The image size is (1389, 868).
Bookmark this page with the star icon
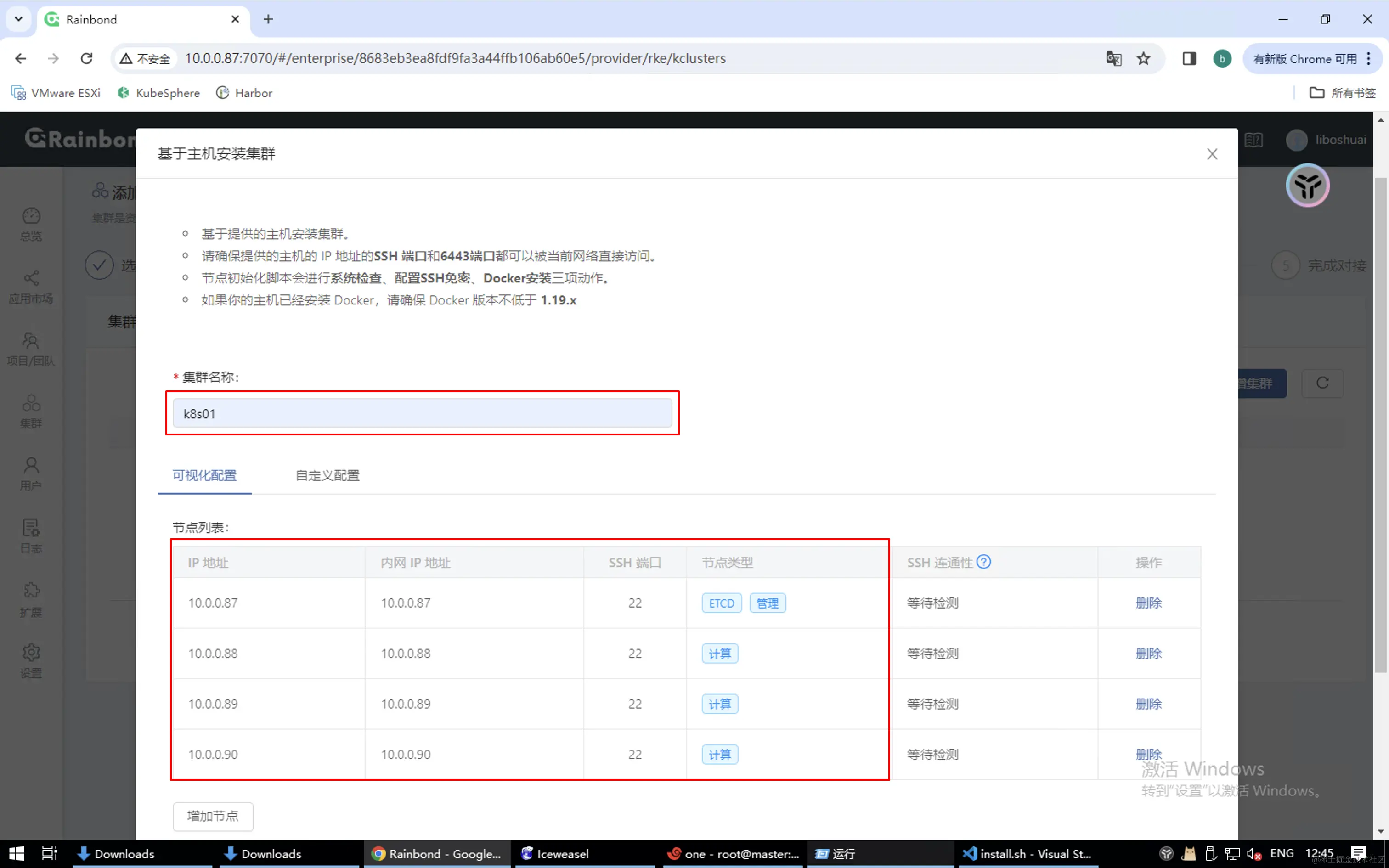pos(1143,59)
